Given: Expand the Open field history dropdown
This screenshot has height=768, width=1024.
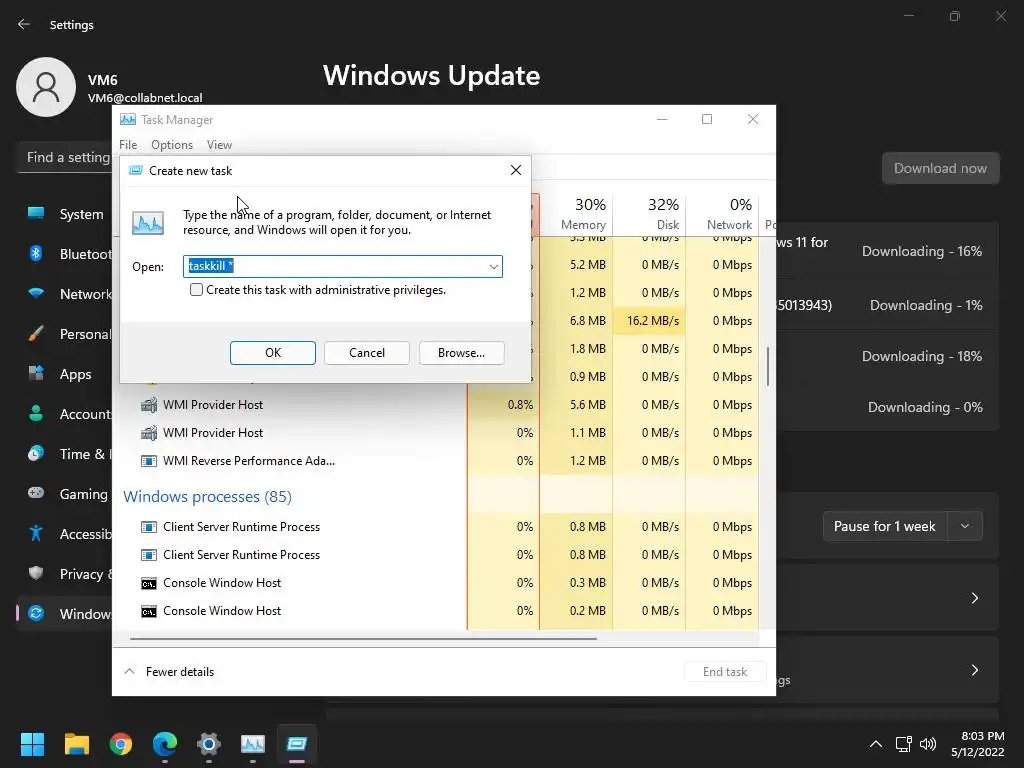Looking at the screenshot, I should (494, 266).
